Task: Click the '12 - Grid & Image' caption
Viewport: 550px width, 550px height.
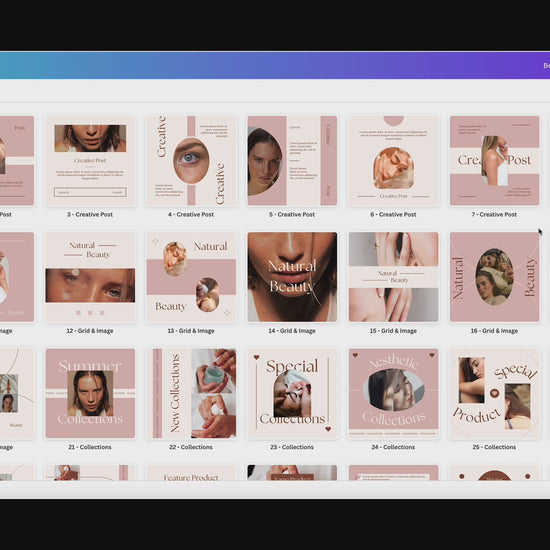Action: (x=90, y=331)
